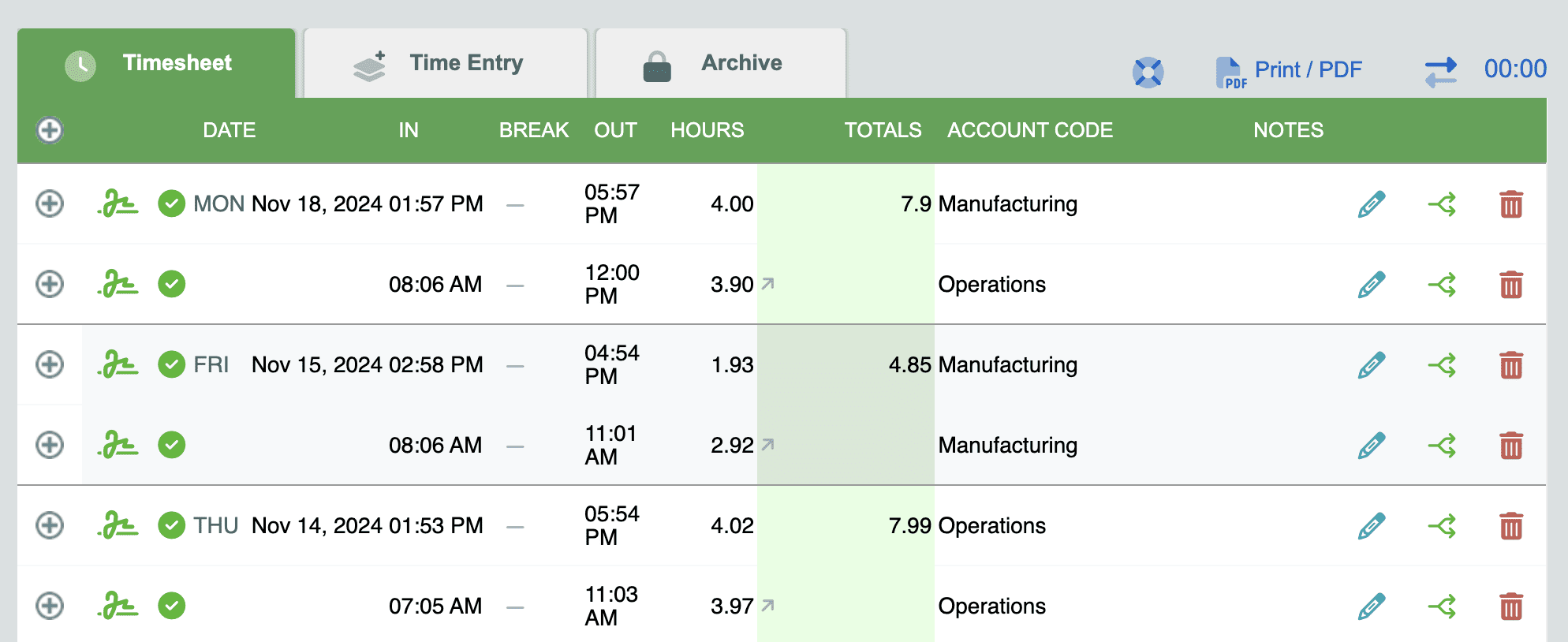Click the Print / PDF link

tap(1307, 70)
